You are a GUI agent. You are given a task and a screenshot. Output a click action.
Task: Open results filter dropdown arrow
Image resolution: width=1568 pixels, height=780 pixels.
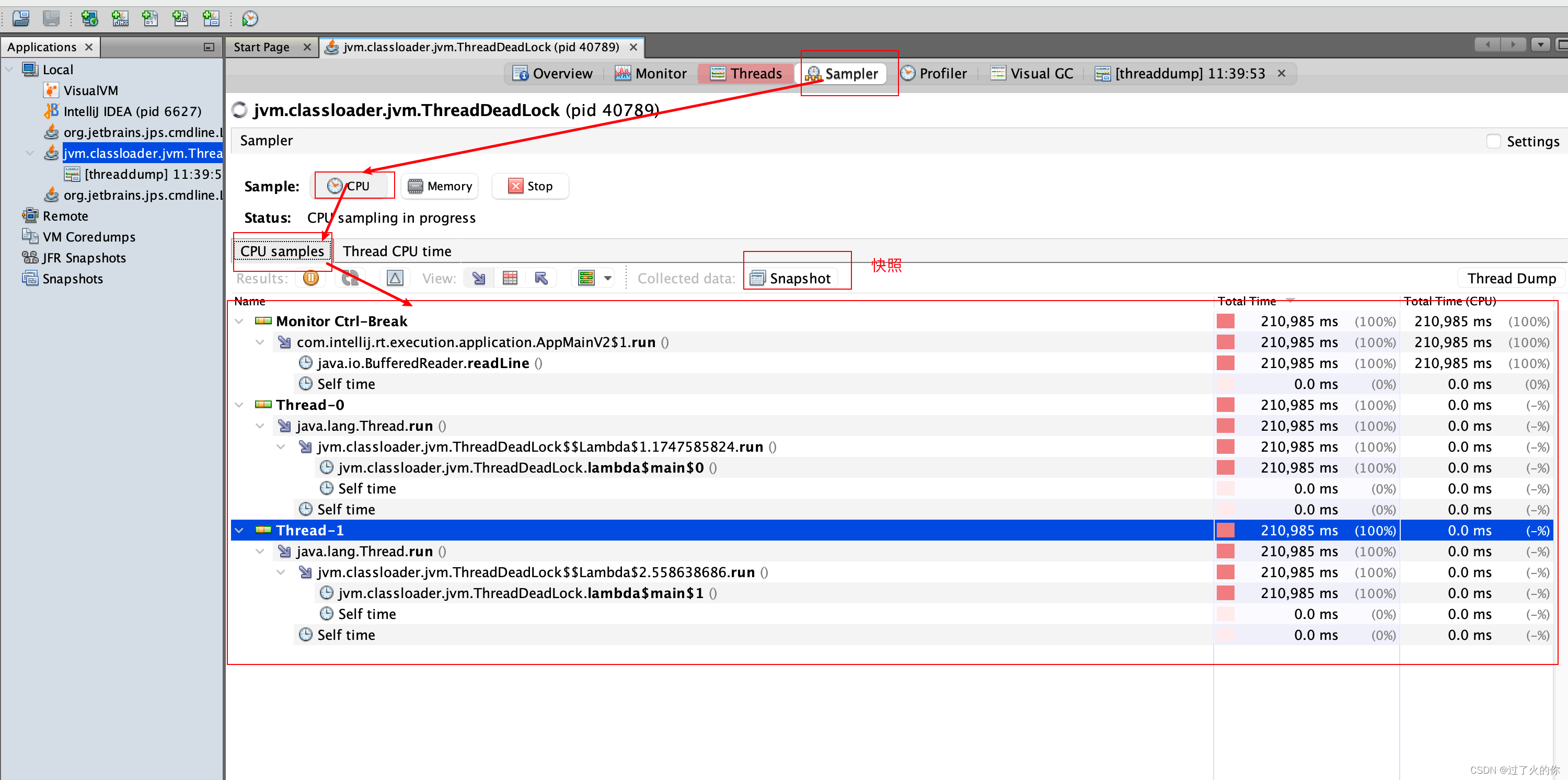pos(607,278)
